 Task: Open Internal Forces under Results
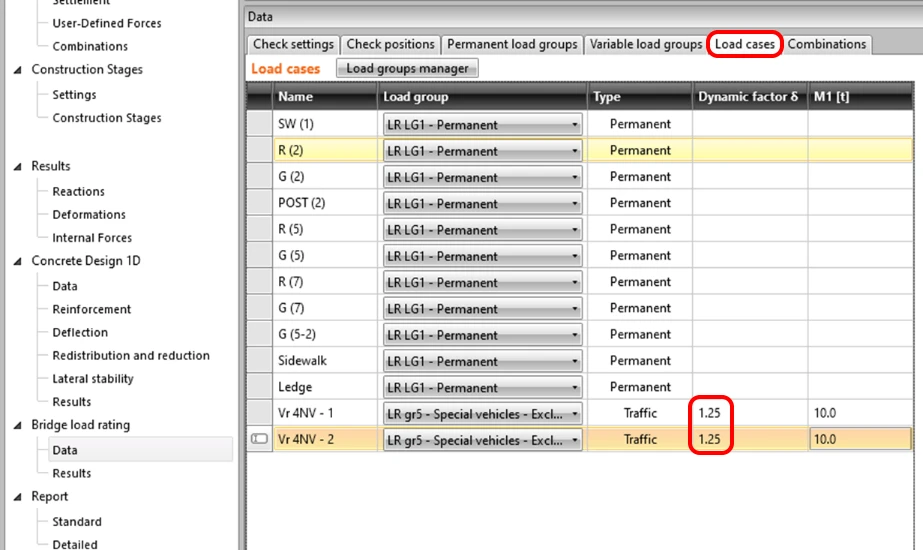(x=92, y=238)
